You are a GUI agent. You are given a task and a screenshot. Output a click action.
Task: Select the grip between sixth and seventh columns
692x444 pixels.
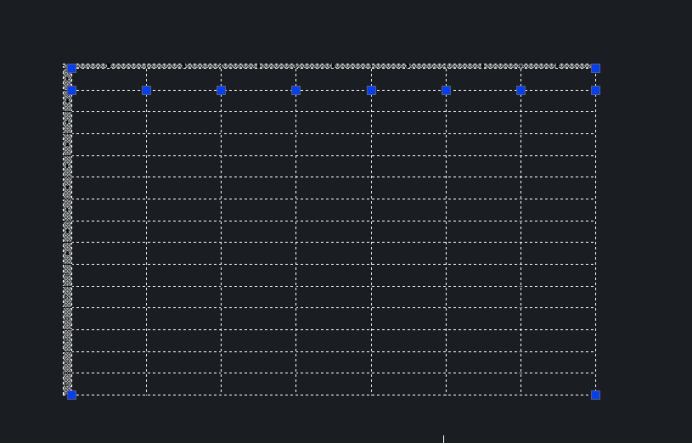(x=521, y=90)
